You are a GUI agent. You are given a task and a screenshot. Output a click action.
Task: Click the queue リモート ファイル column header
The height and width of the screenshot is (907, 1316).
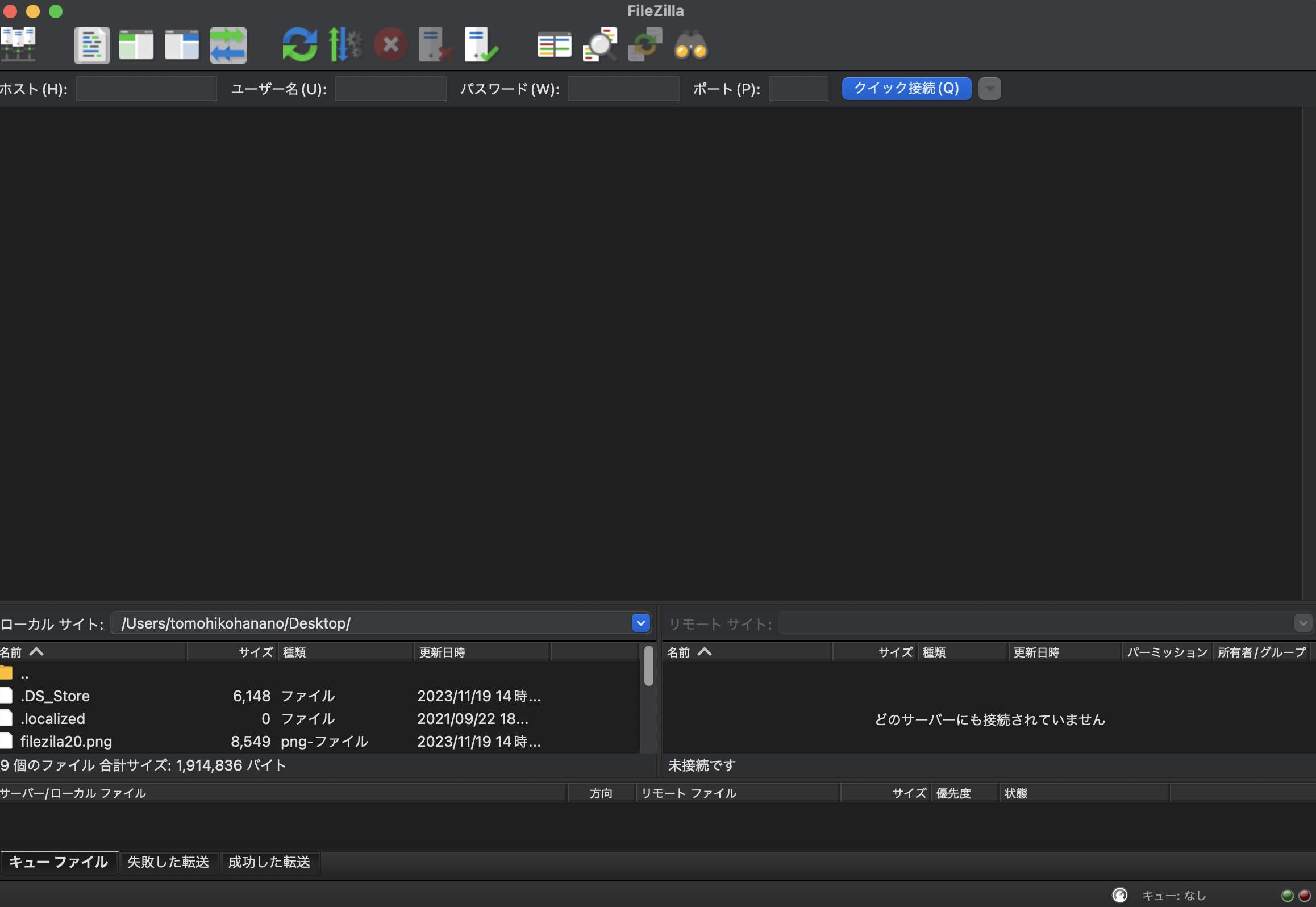[738, 793]
